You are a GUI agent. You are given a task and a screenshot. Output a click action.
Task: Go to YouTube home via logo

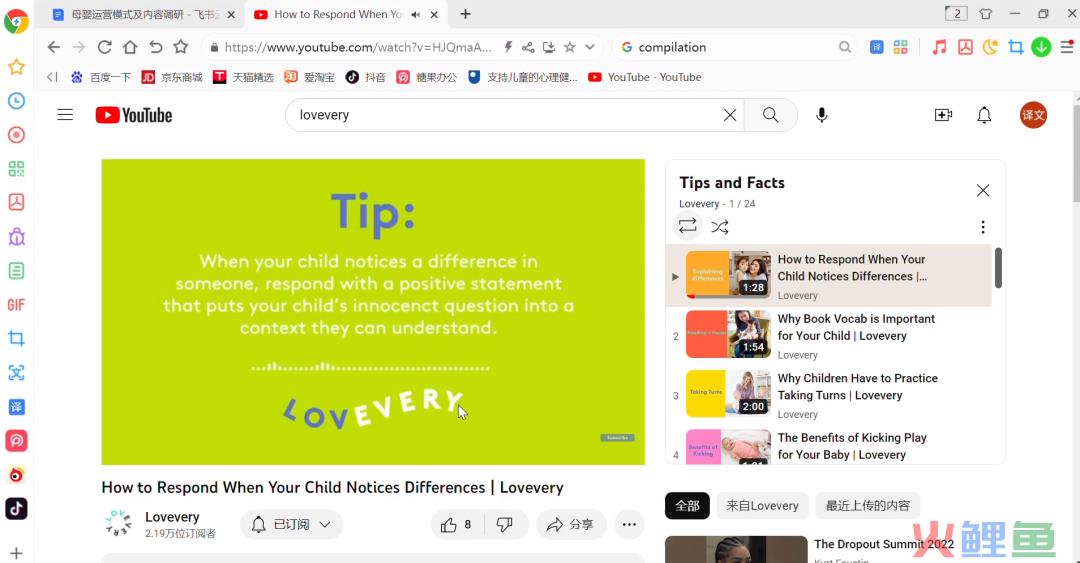tap(134, 115)
